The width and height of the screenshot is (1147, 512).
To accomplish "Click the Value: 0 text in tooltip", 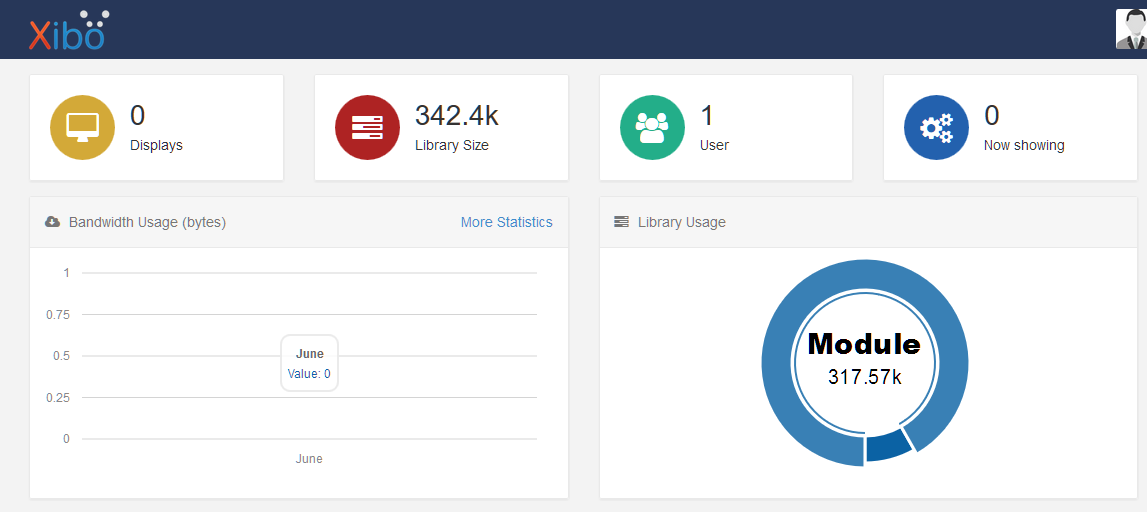I will point(309,374).
